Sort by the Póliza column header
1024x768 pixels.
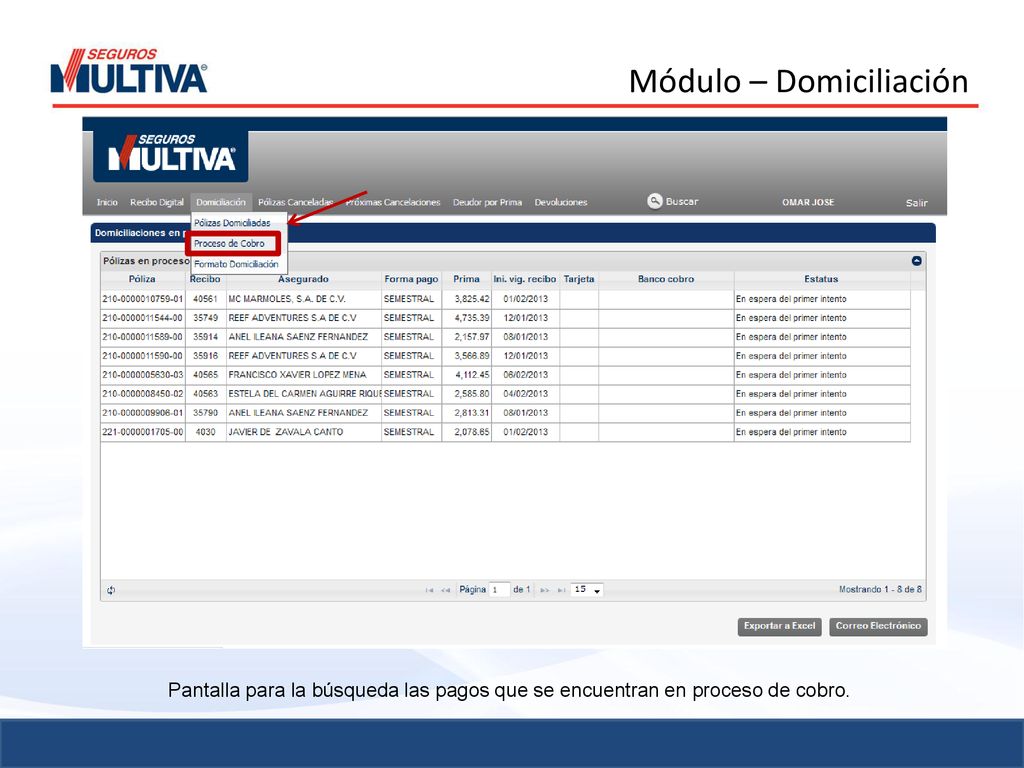pos(142,279)
